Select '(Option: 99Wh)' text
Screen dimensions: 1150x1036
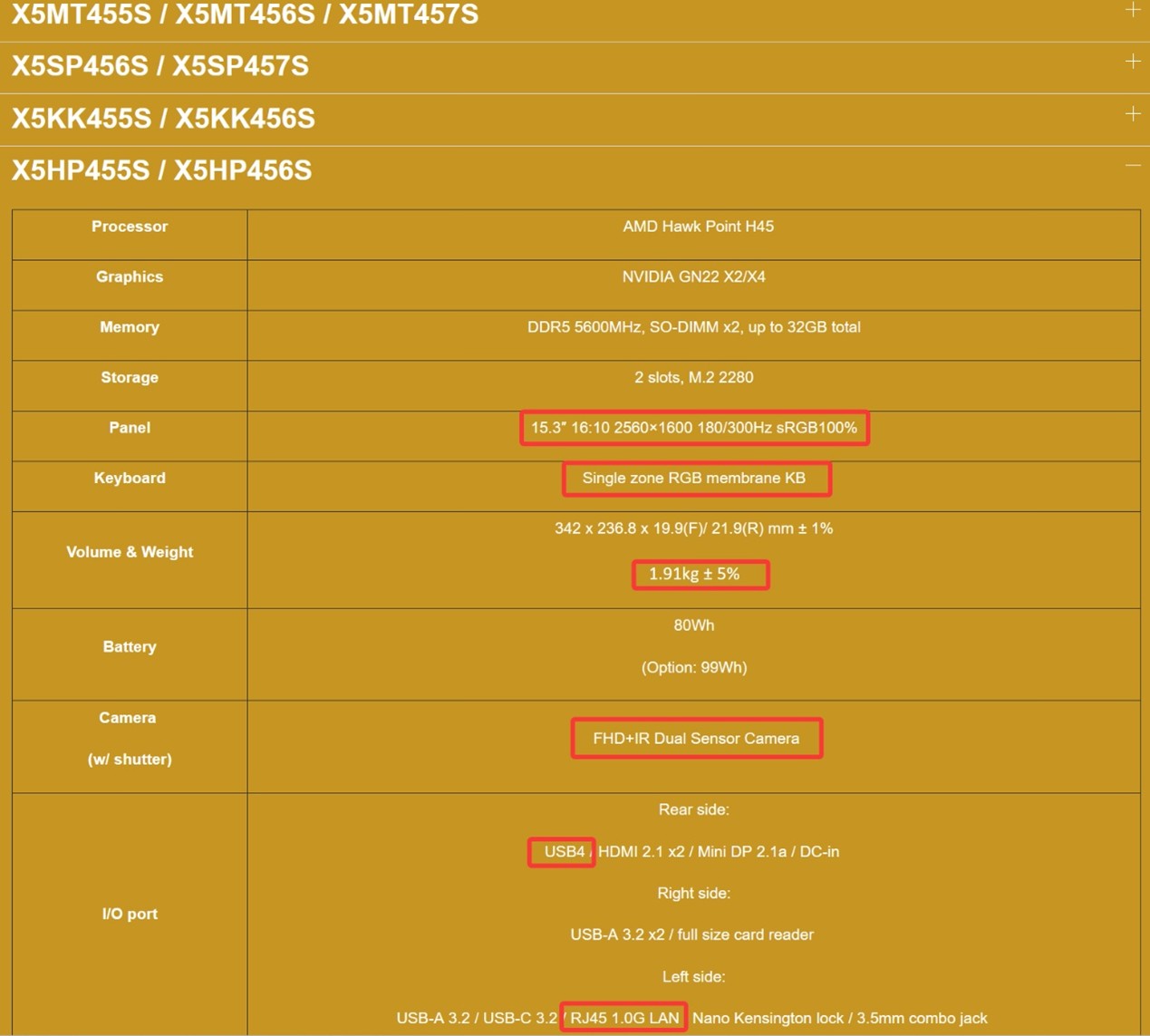[x=694, y=668]
